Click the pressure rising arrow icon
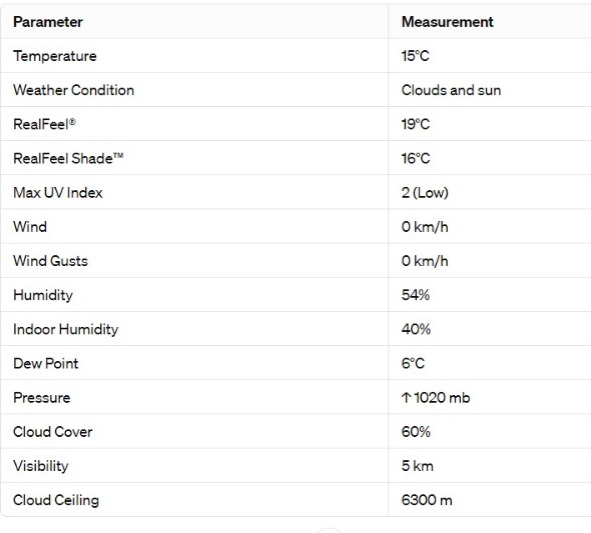Viewport: 591px width, 533px height. click(x=406, y=398)
